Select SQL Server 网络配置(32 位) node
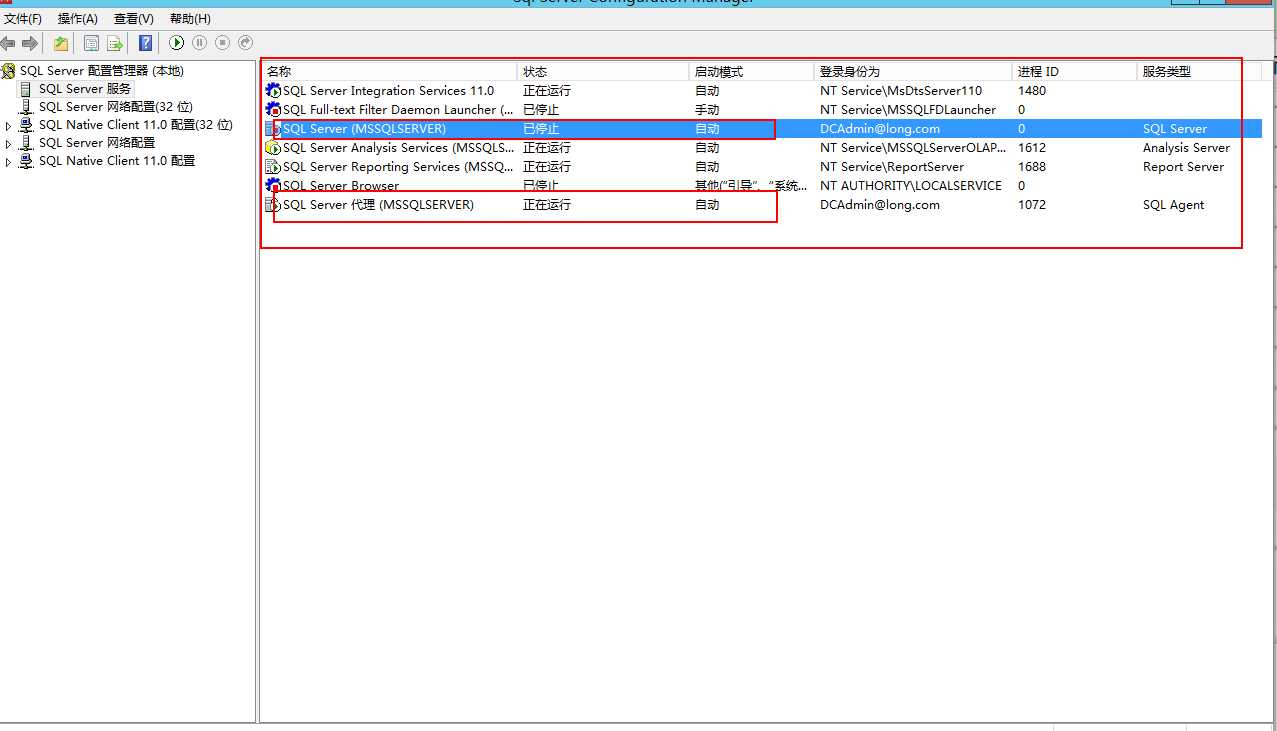 click(x=116, y=107)
